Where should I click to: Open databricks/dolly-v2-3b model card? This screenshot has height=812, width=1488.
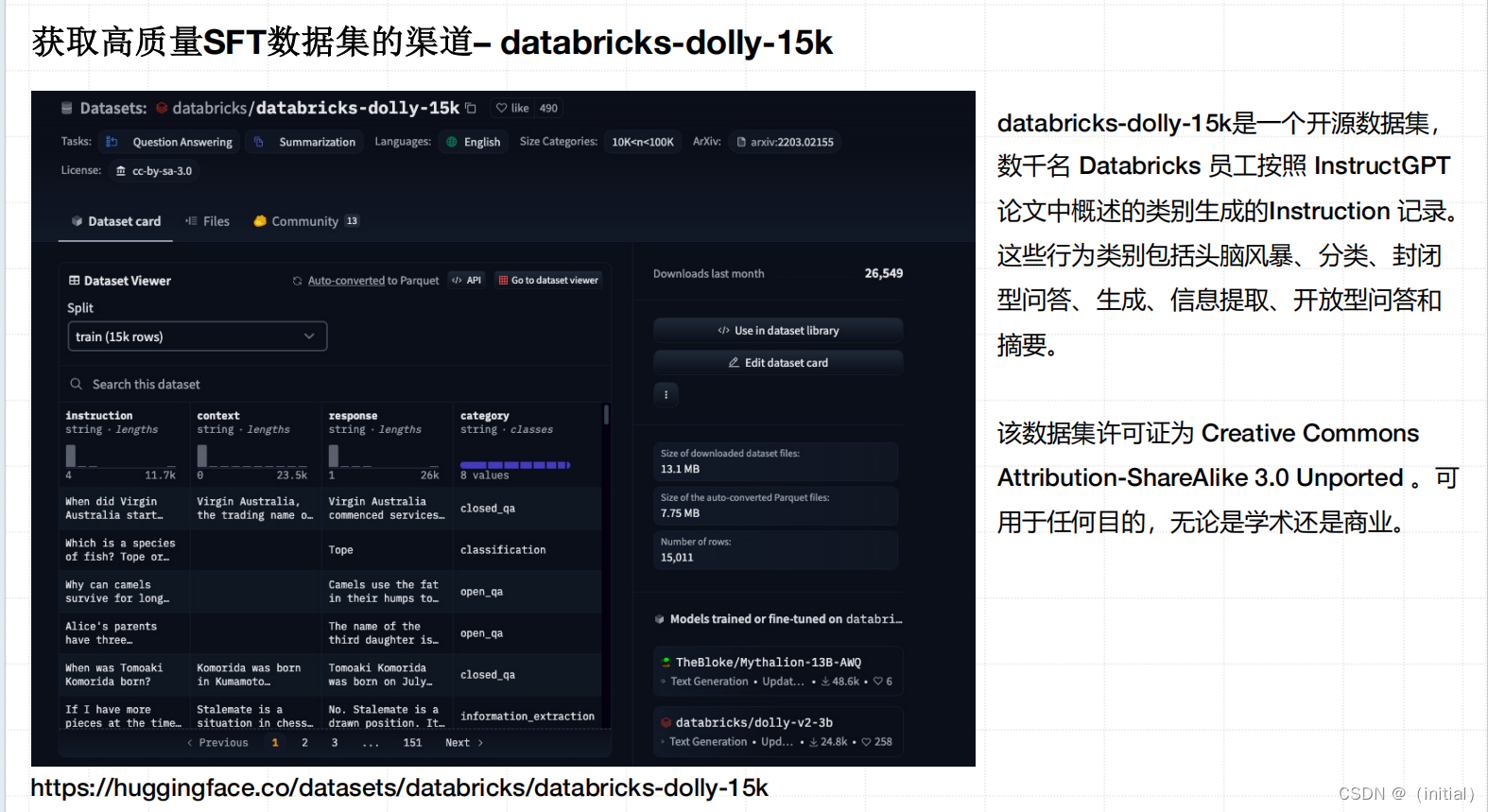coord(778,732)
